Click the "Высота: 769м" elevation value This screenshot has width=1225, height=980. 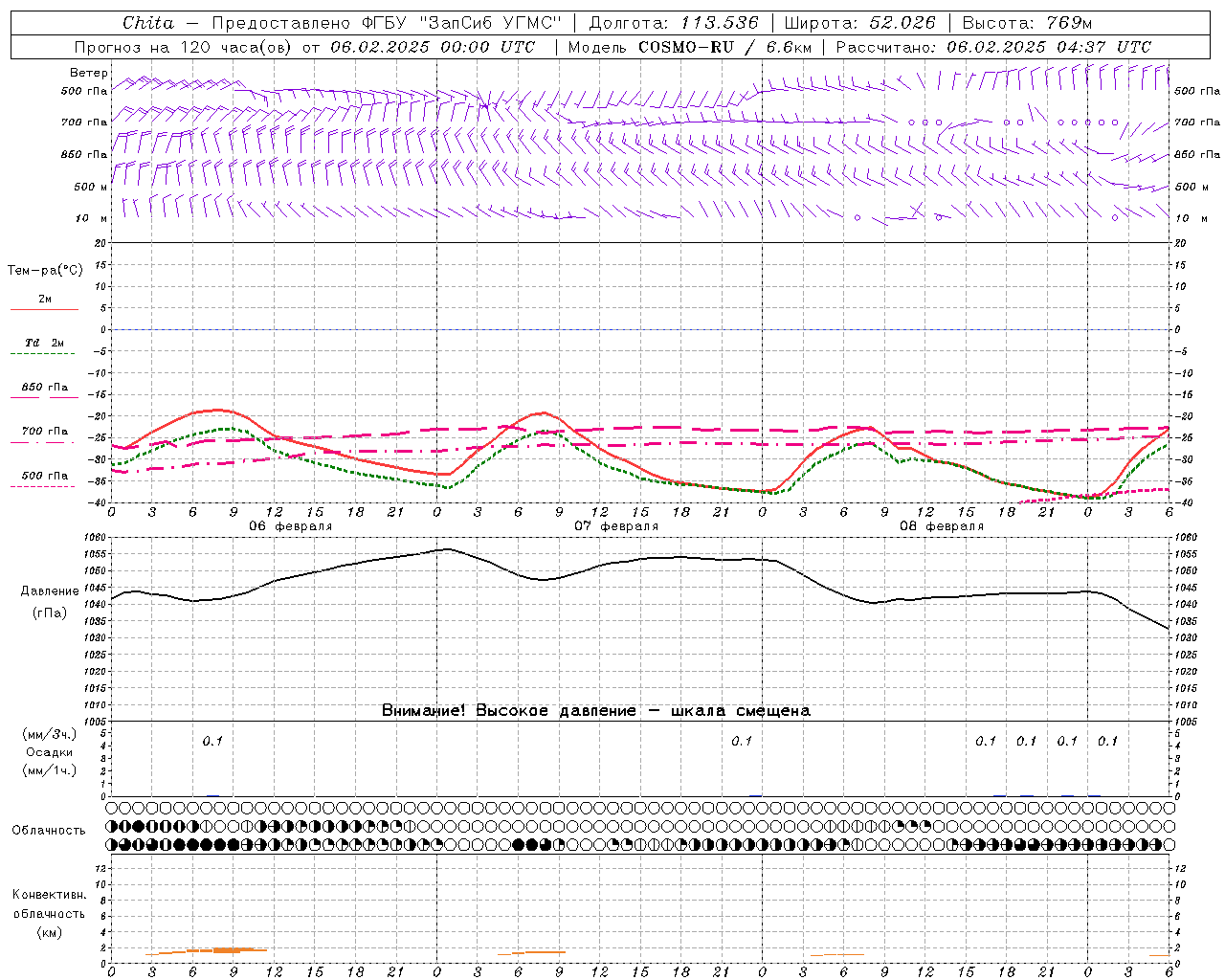(1027, 23)
